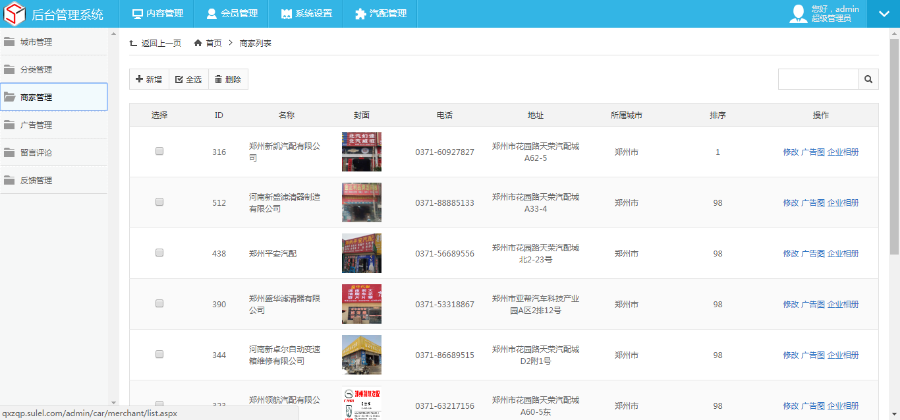Viewport: 900px width, 420px height.
Task: Click the search magnifier icon button
Action: click(x=869, y=79)
